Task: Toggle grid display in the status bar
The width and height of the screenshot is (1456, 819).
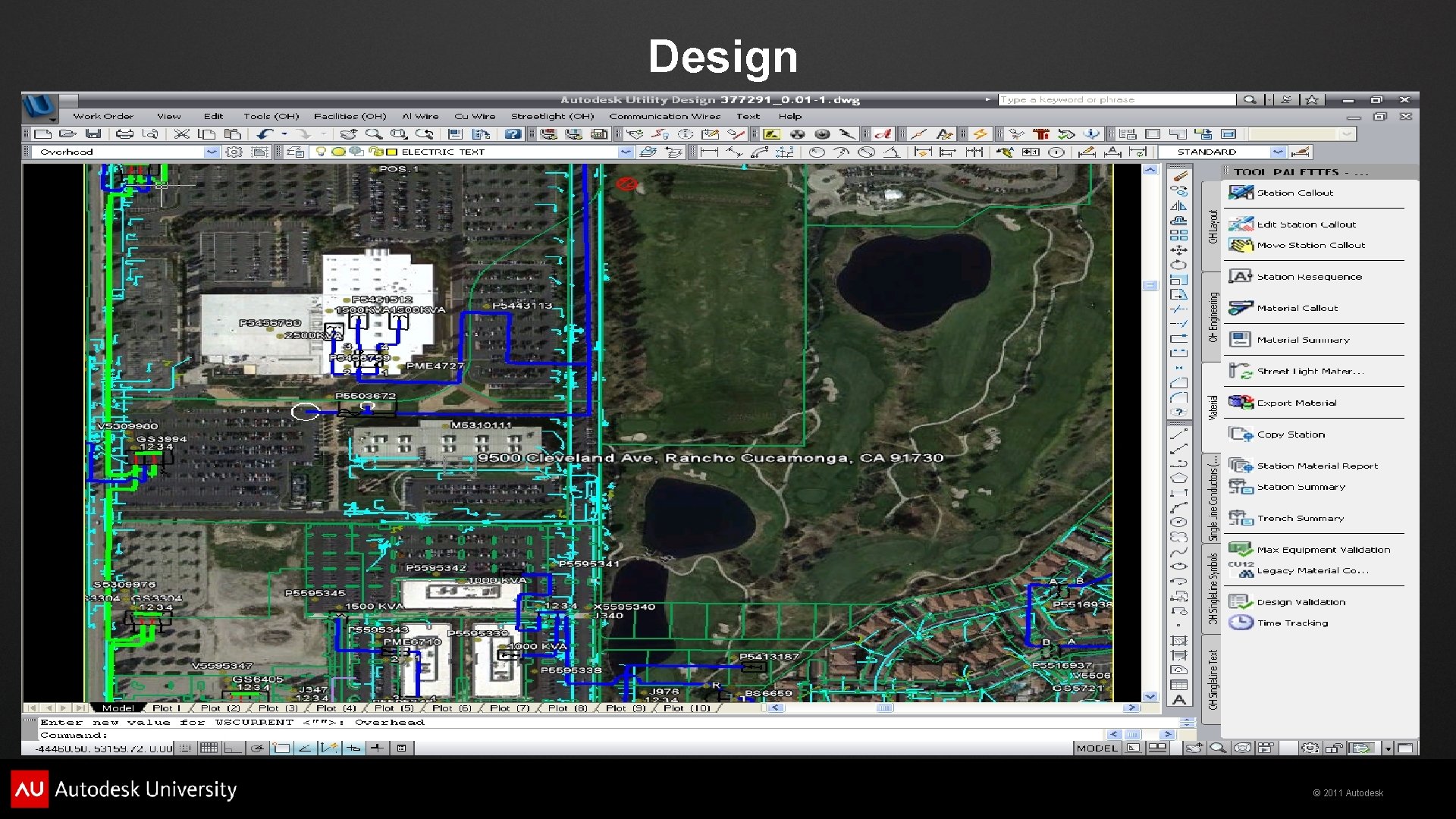Action: 209,748
